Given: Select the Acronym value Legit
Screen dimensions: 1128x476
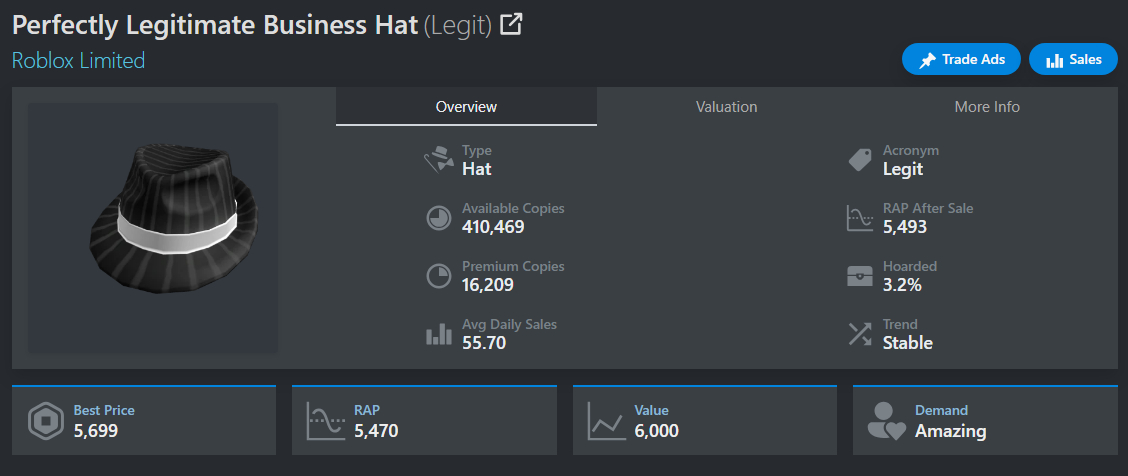Looking at the screenshot, I should pos(903,170).
